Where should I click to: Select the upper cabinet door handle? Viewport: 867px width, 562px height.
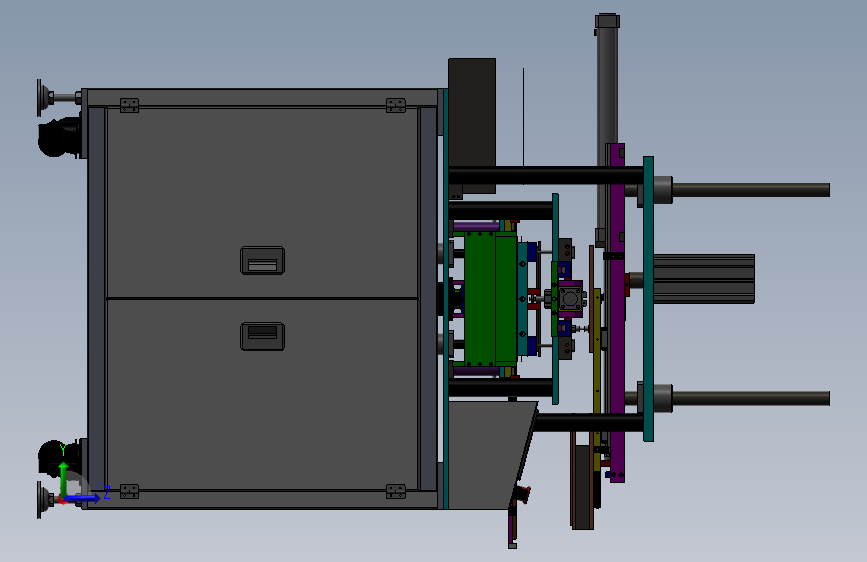click(x=262, y=260)
